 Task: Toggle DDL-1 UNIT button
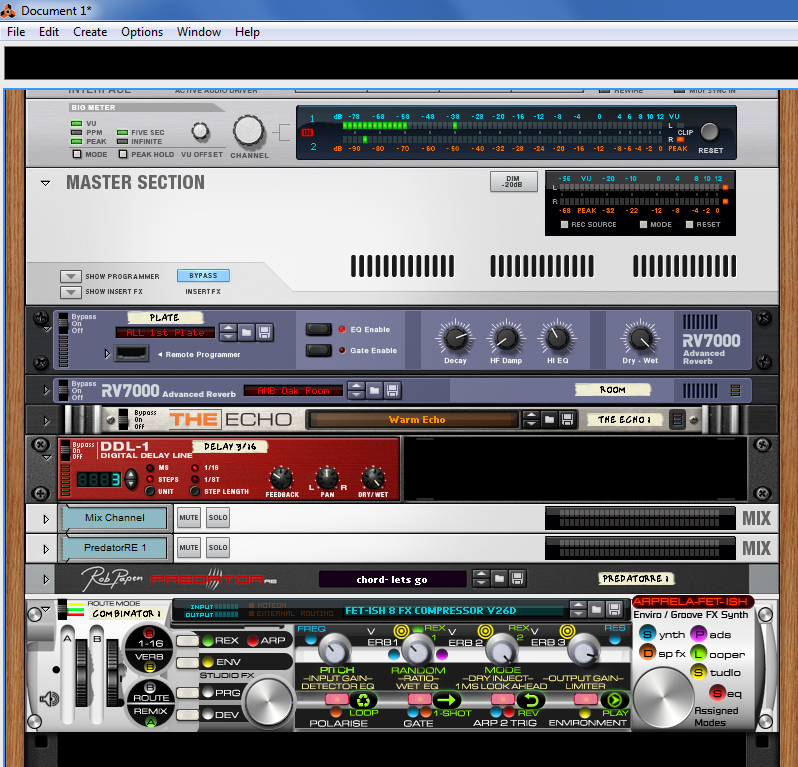150,492
